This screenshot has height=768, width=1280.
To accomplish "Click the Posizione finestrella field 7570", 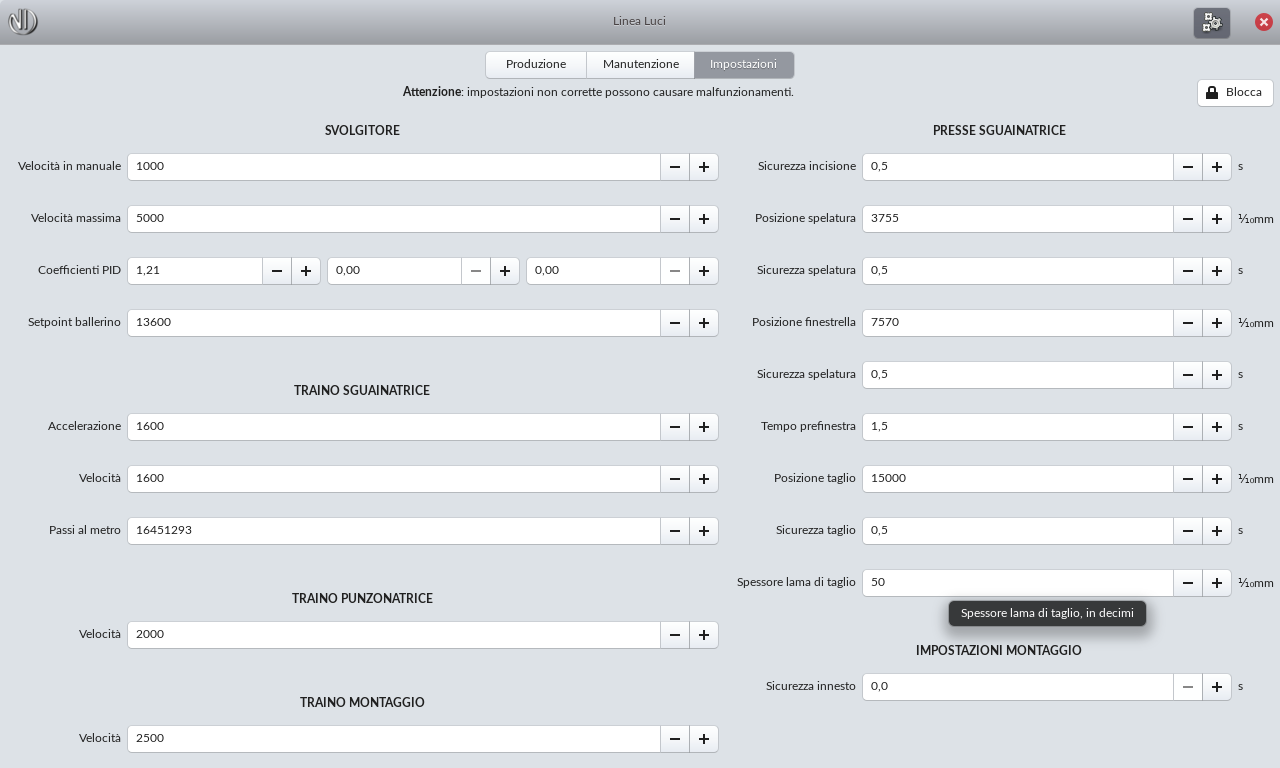I will click(1018, 323).
